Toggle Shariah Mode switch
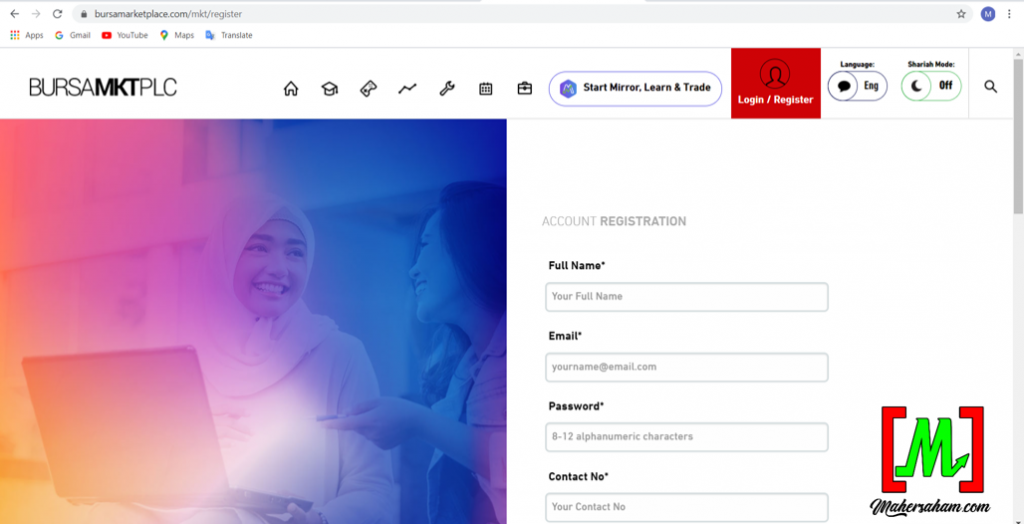Viewport: 1024px width, 524px height. coord(931,86)
